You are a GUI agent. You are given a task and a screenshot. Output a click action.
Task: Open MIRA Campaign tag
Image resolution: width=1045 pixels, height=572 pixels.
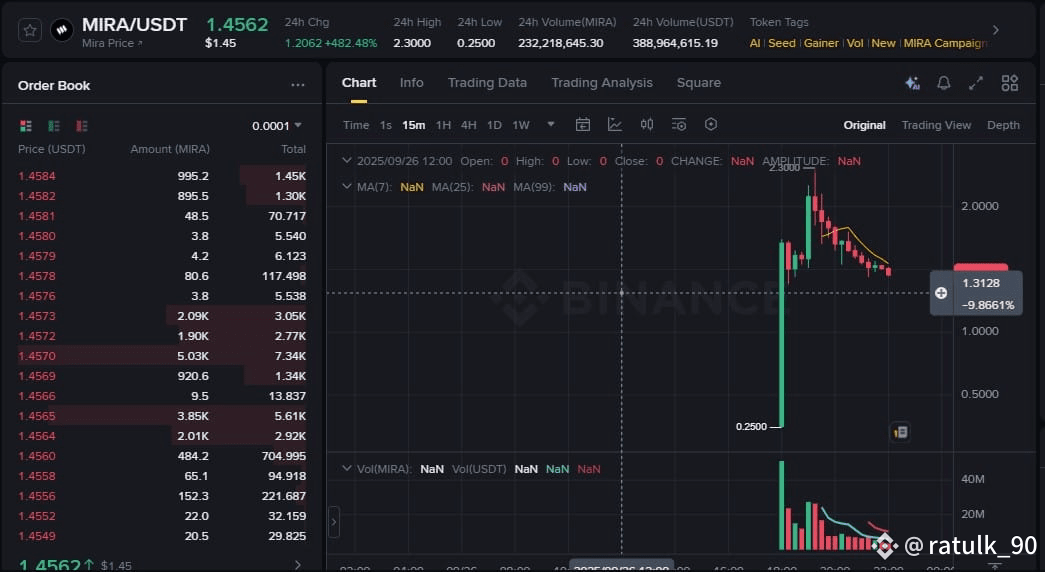point(945,43)
